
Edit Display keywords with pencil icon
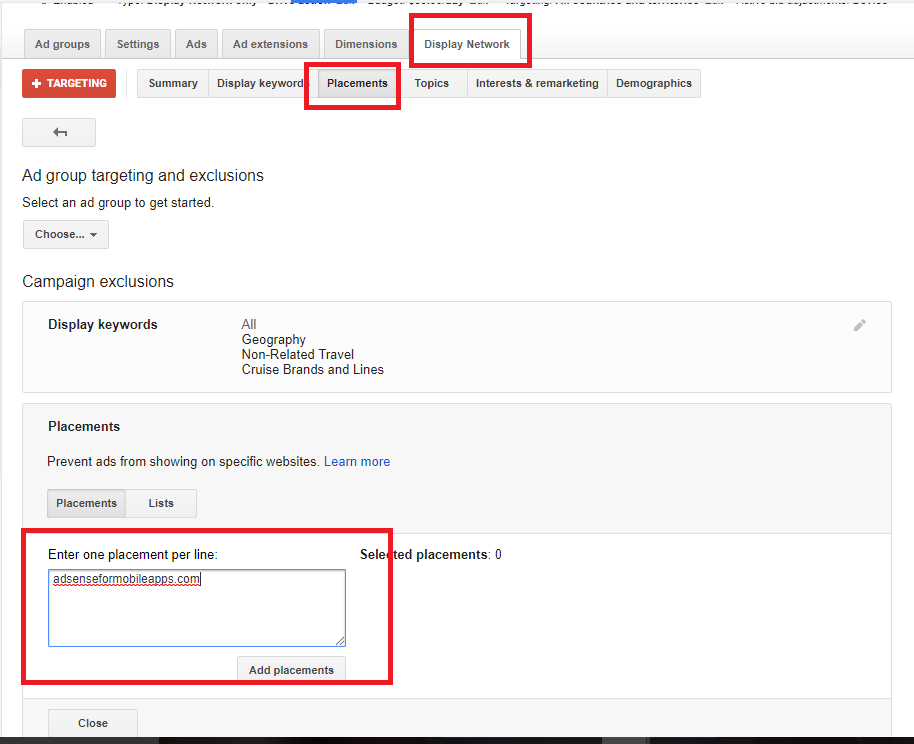(x=860, y=325)
